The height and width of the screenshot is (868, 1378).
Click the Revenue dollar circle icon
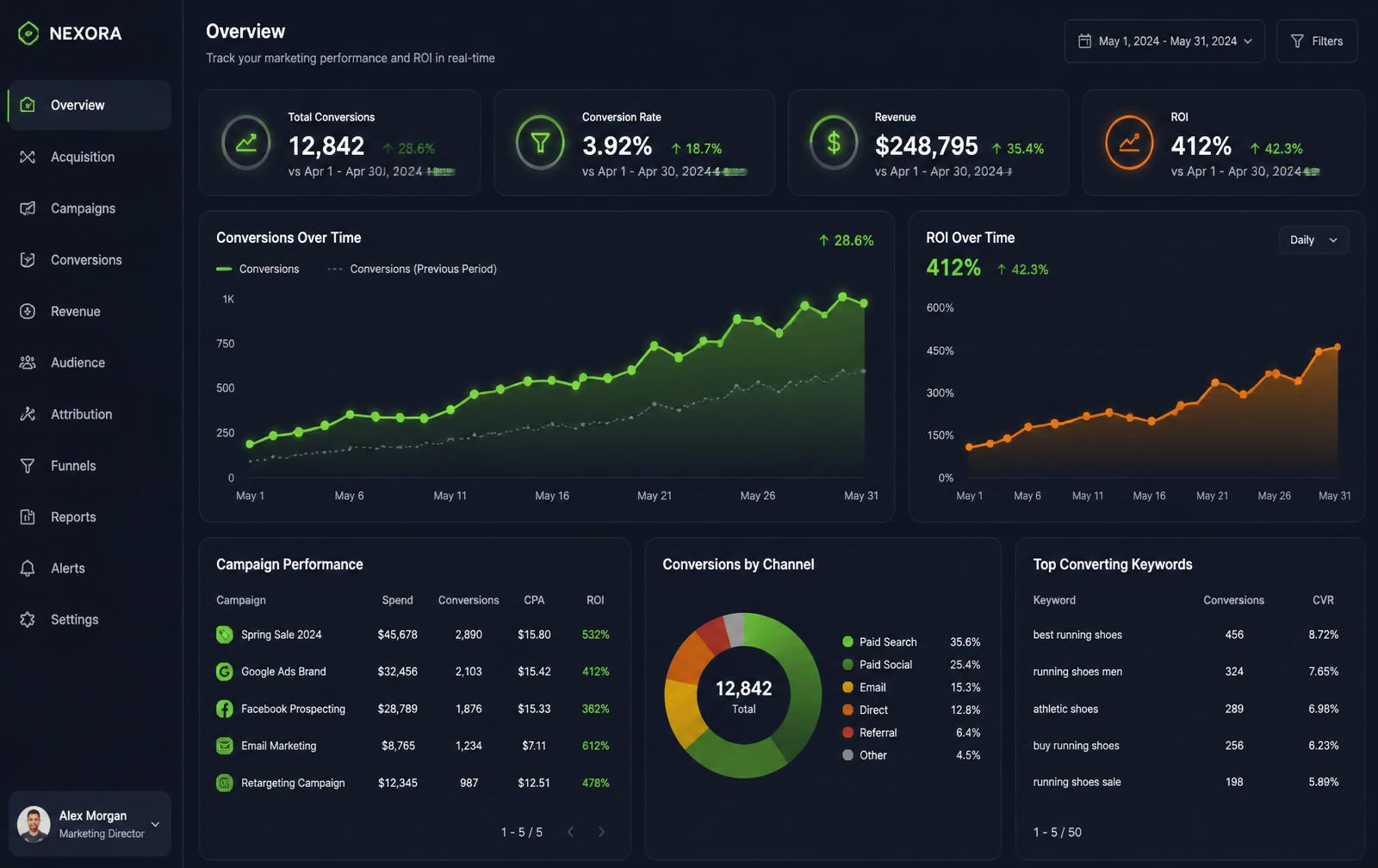coord(834,142)
